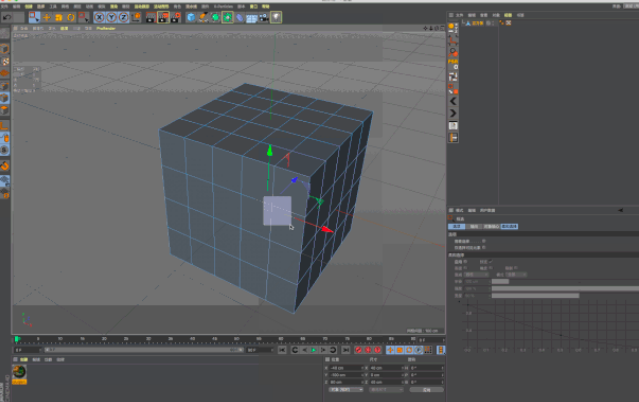Open the Edit Render Settings icon
Image resolution: width=639 pixels, height=402 pixels.
[x=176, y=17]
